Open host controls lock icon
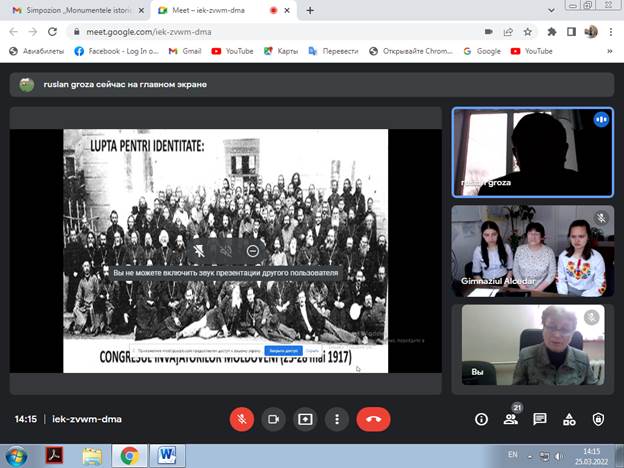 598,419
